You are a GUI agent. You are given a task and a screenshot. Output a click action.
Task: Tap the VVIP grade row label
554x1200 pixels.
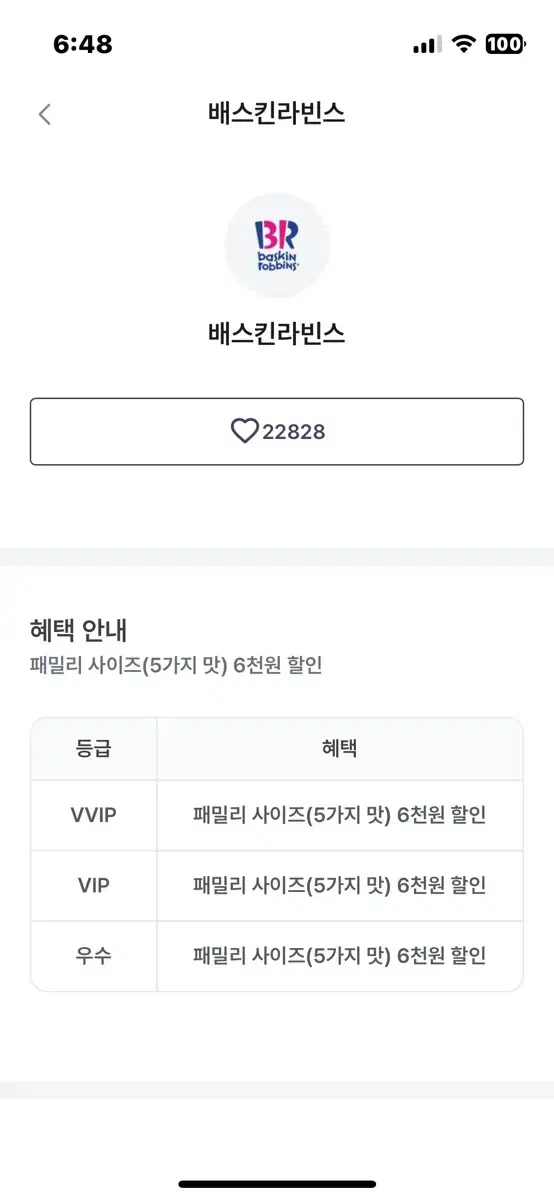[94, 815]
